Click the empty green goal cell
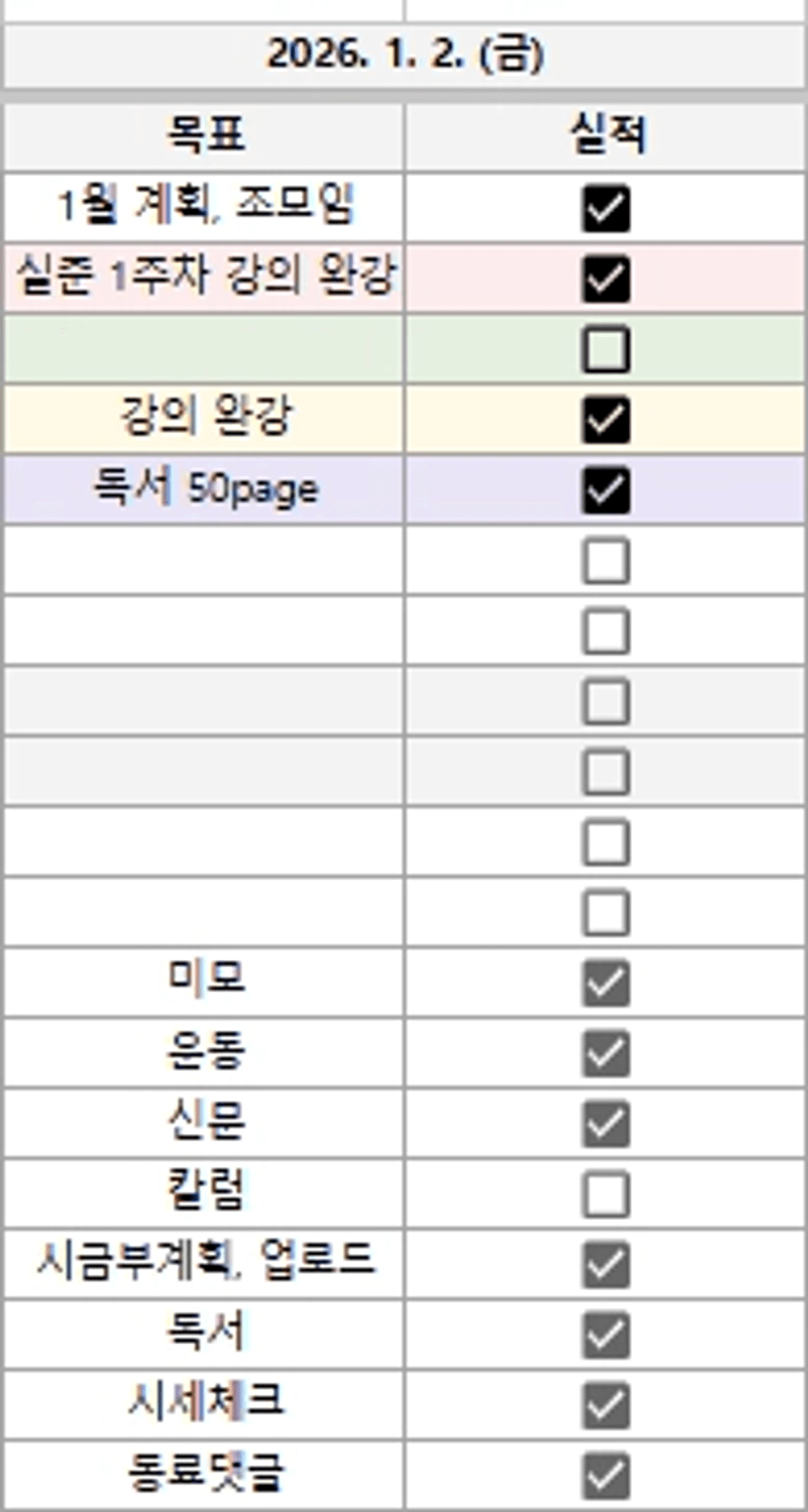This screenshot has width=808, height=1512. (204, 350)
